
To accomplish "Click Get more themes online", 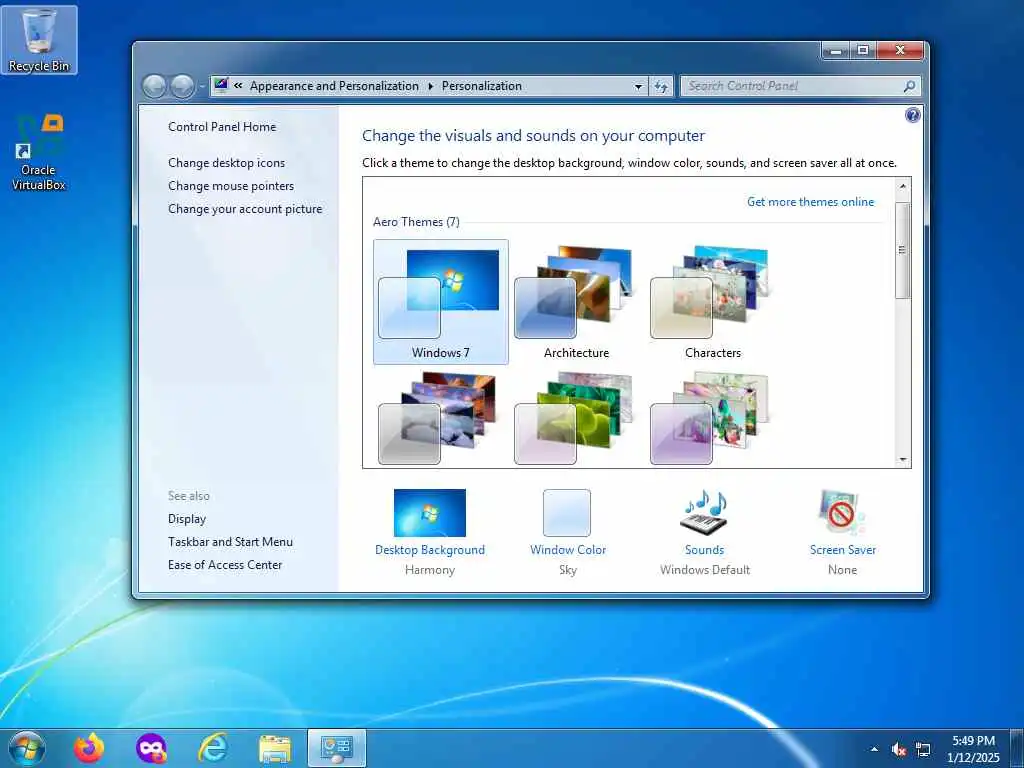I will point(810,202).
